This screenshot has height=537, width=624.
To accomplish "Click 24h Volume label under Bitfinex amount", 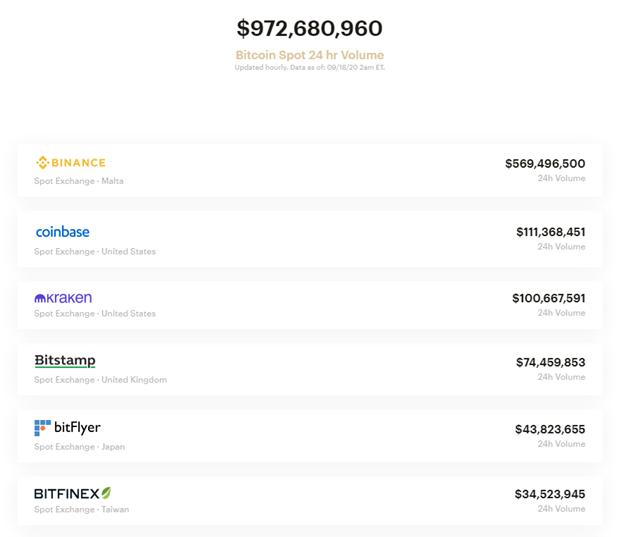I will 561,509.
